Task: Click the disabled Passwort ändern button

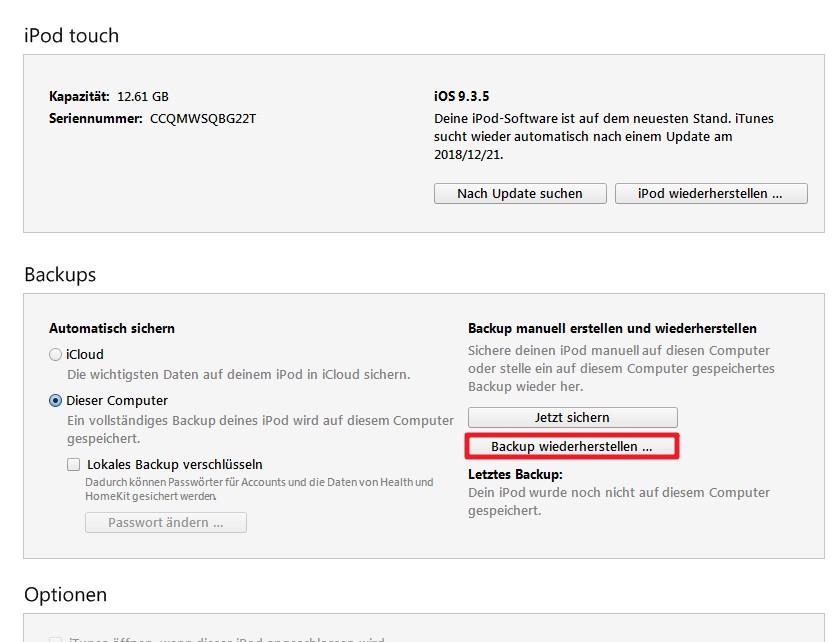Action: [166, 523]
